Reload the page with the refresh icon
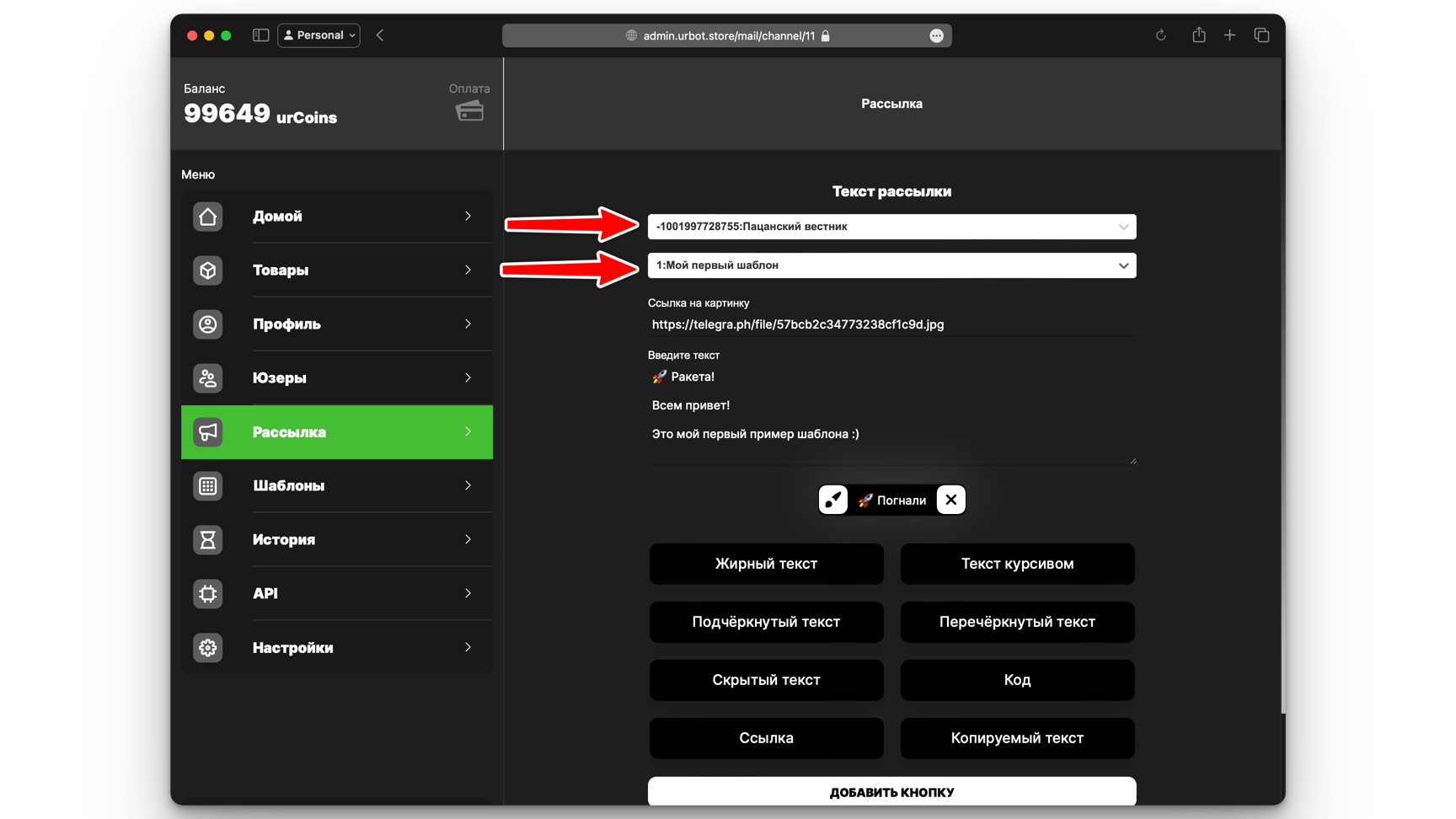The image size is (1456, 819). (1160, 35)
